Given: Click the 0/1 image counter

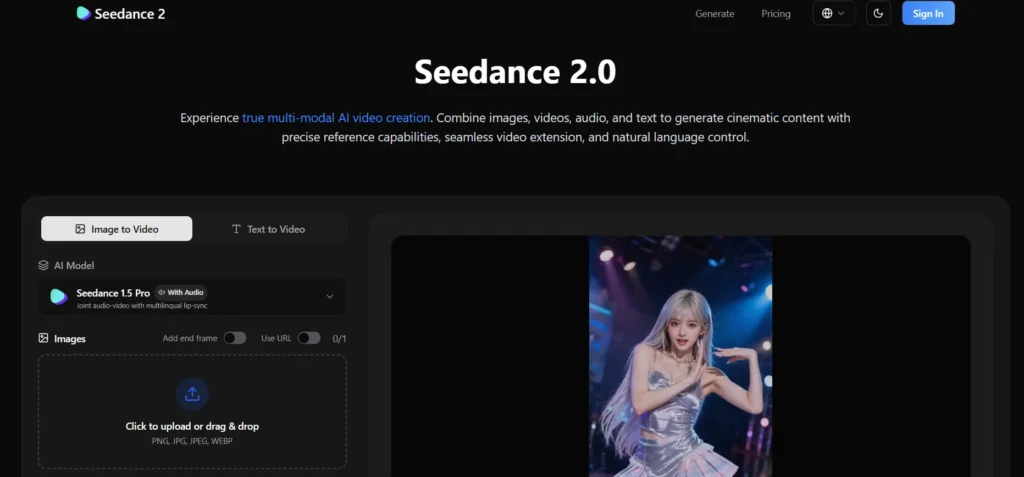Looking at the screenshot, I should [339, 338].
